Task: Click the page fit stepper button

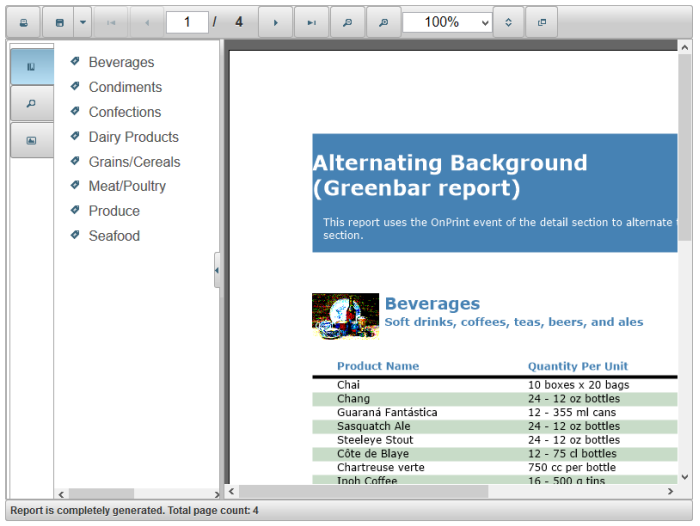Action: pos(509,22)
